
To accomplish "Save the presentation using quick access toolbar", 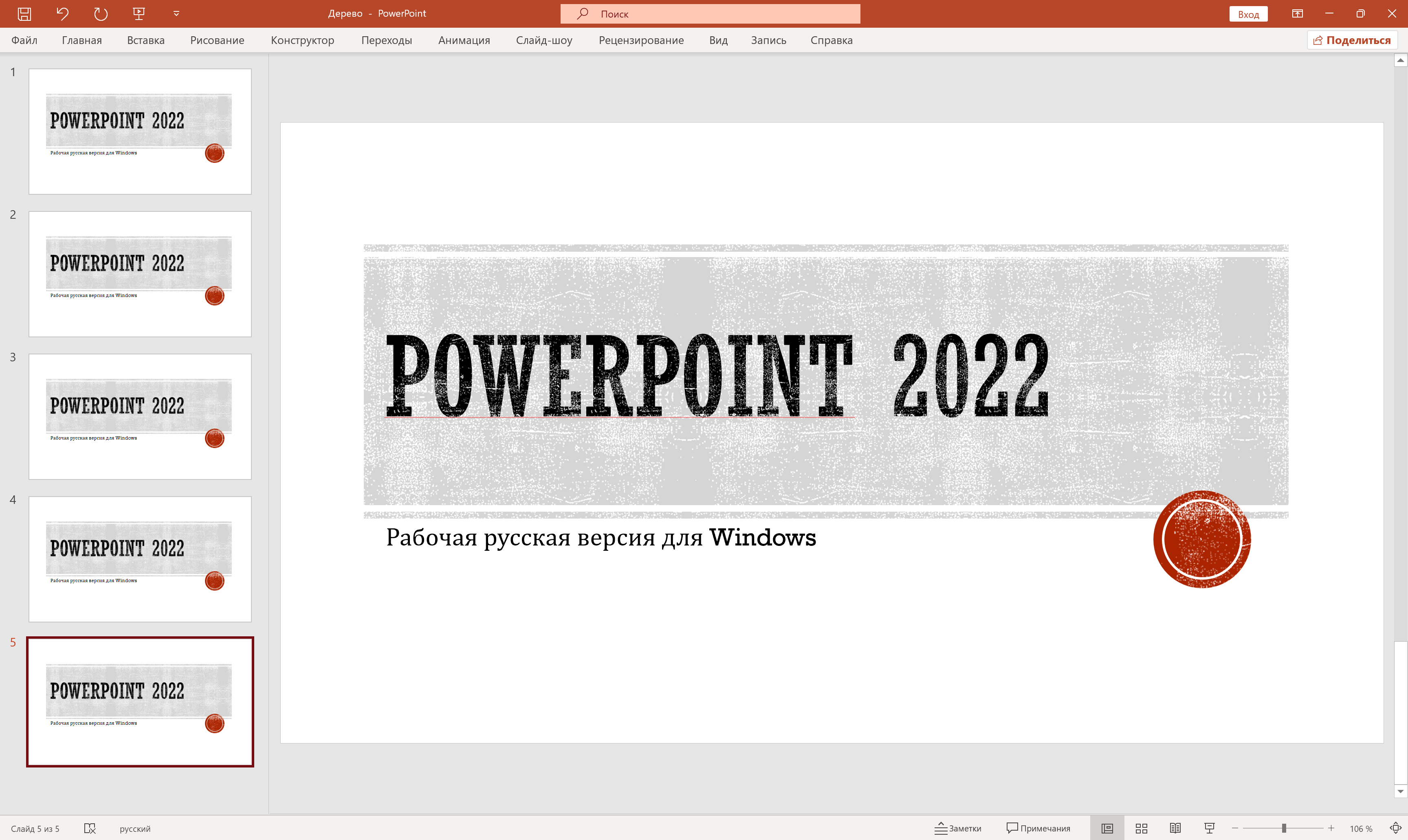I will click(x=24, y=13).
